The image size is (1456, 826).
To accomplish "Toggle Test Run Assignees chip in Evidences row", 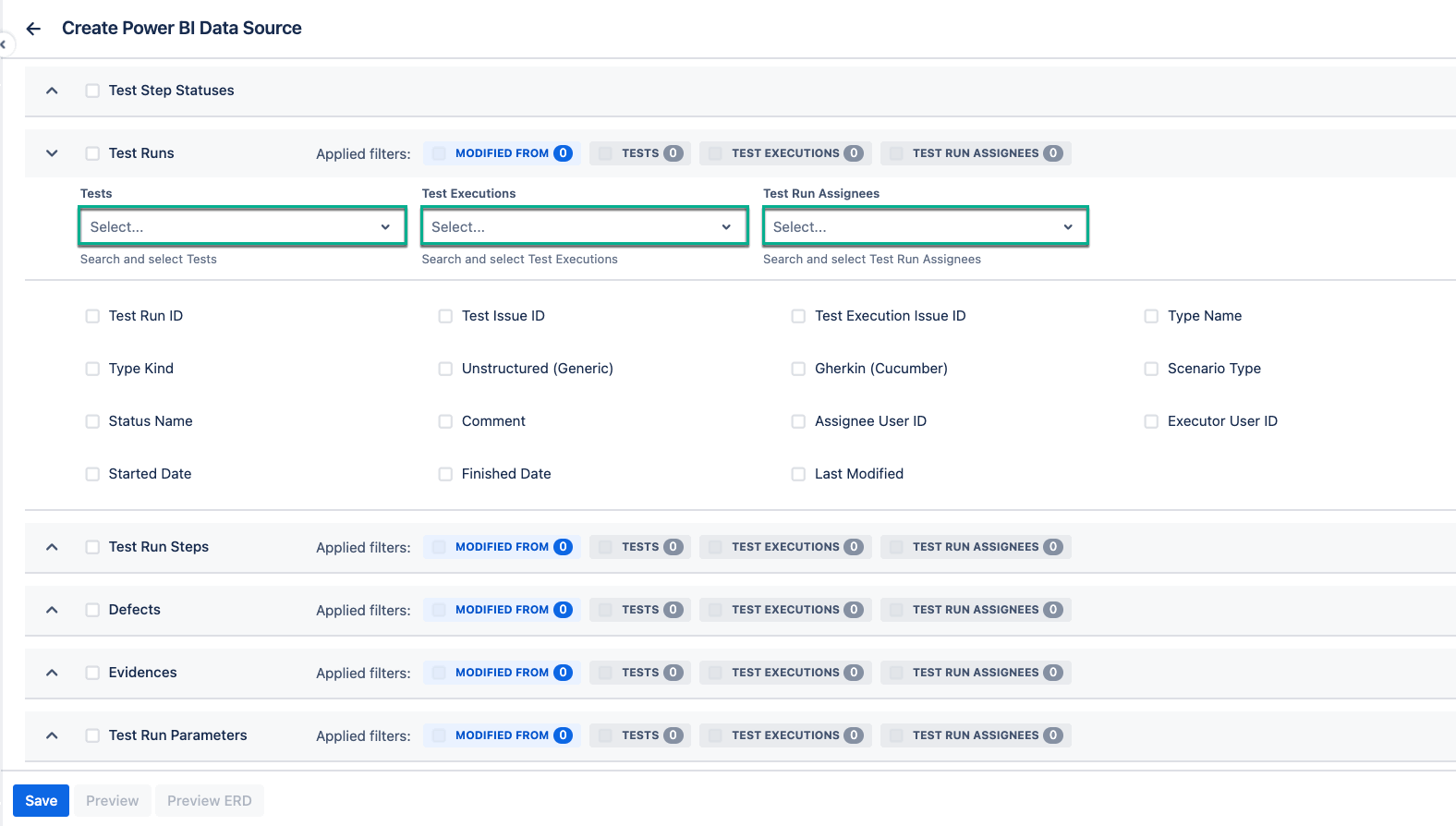I will pyautogui.click(x=976, y=673).
